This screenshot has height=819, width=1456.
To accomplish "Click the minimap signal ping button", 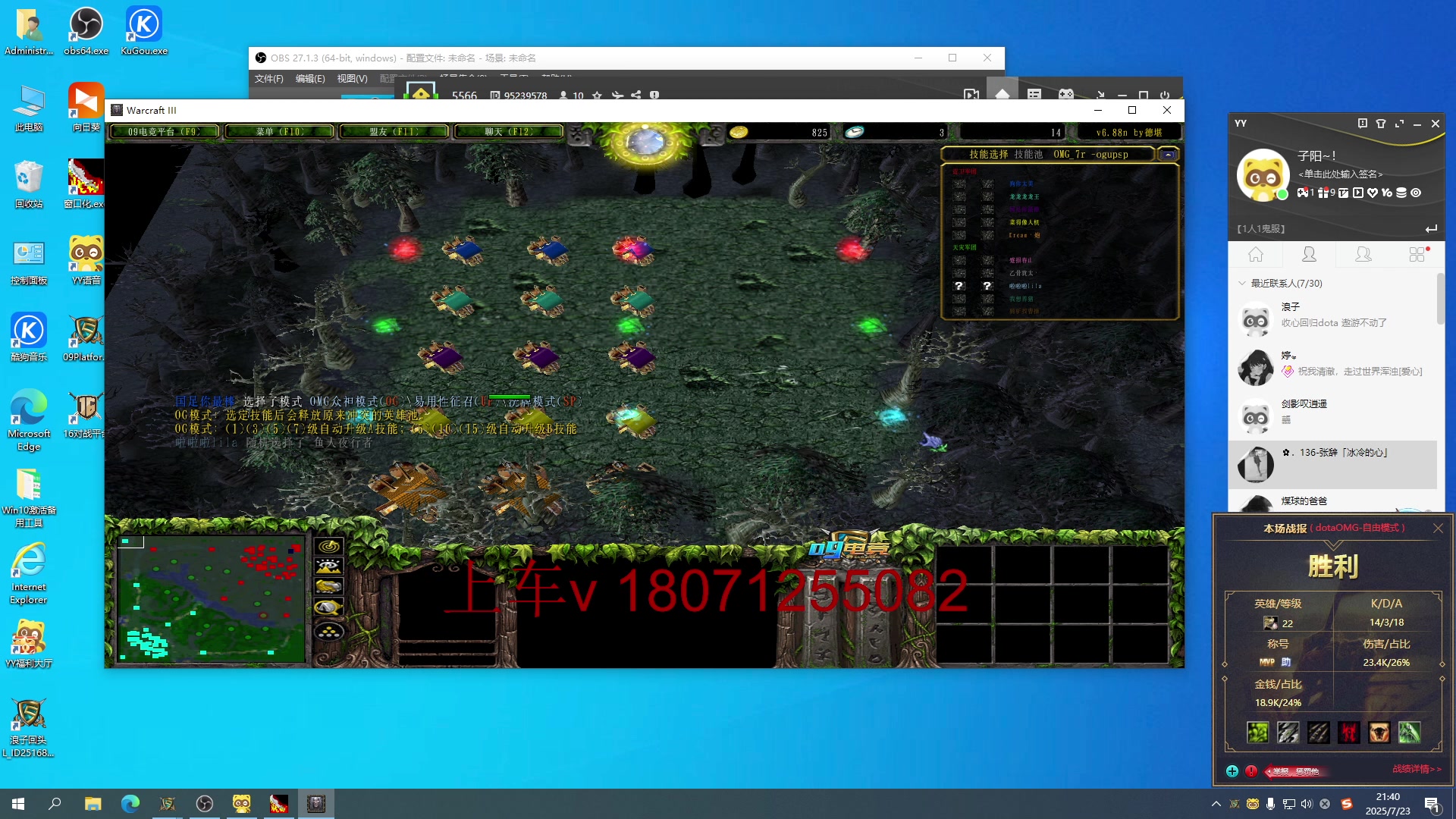I will coord(329,546).
